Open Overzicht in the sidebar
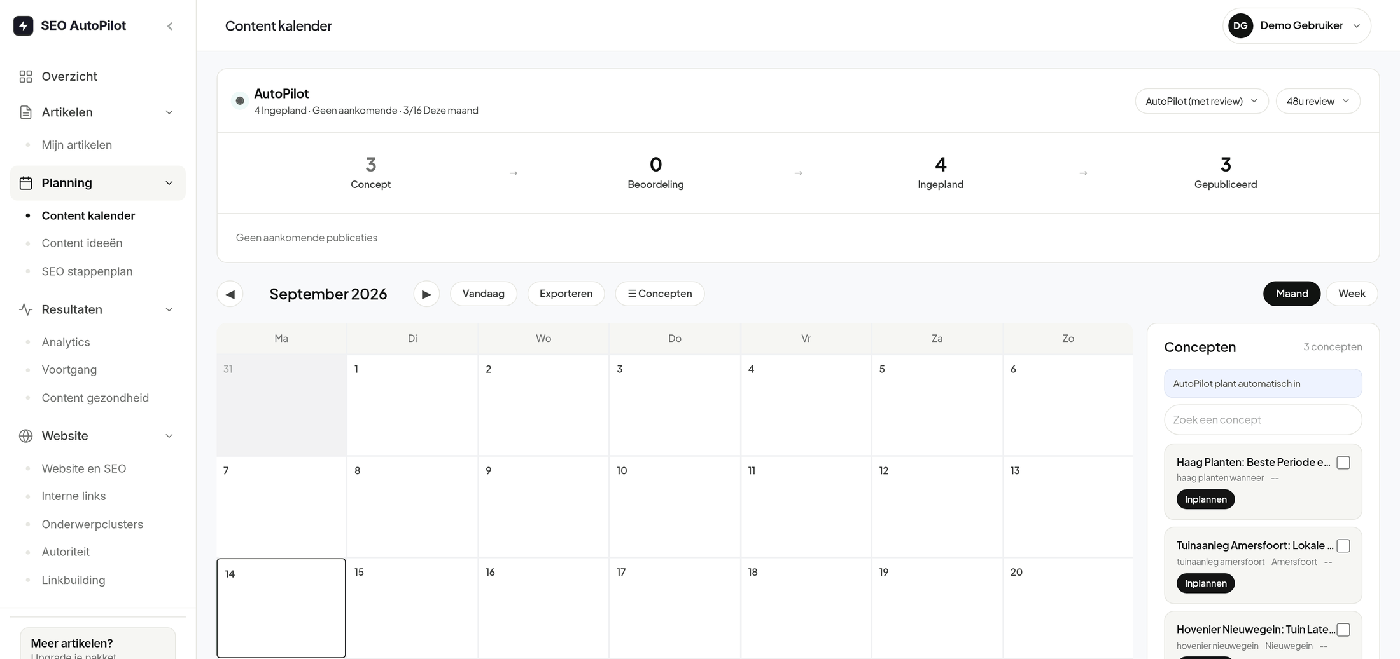The image size is (1400, 659). [98, 77]
